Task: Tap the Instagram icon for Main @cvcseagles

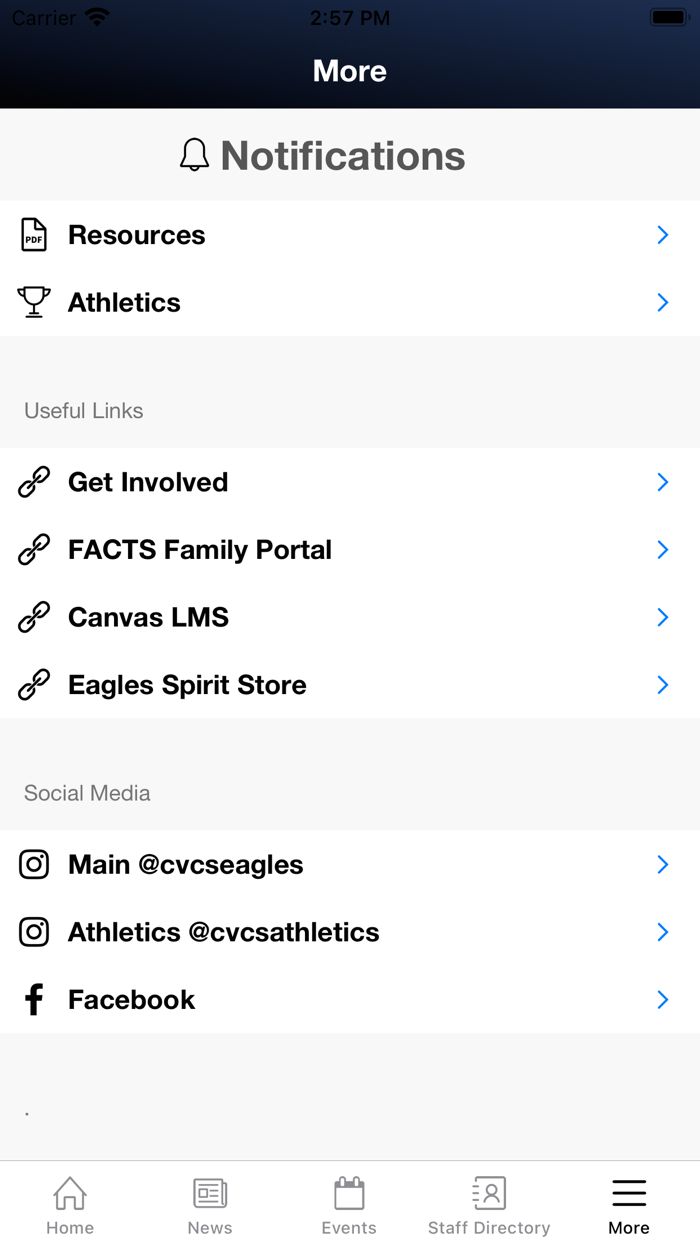Action: point(33,864)
